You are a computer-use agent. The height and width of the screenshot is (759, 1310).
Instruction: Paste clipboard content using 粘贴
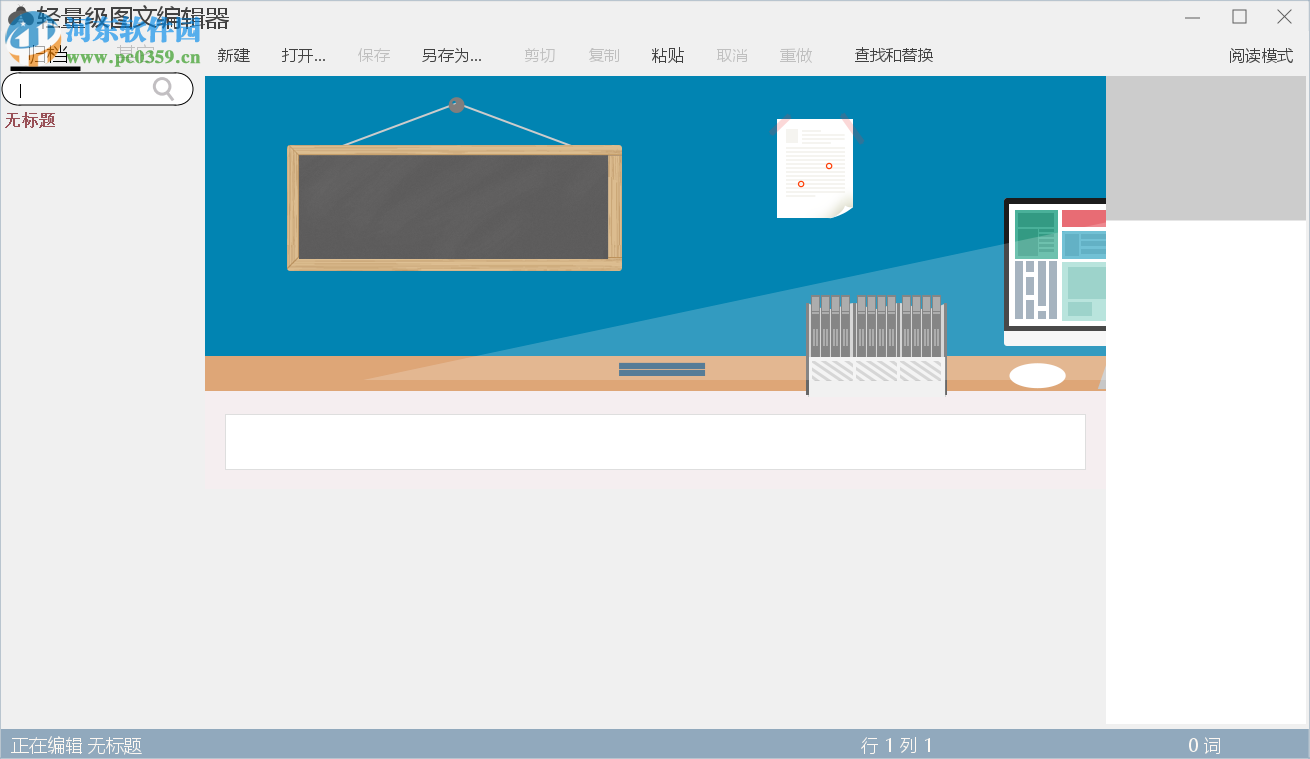(x=667, y=55)
